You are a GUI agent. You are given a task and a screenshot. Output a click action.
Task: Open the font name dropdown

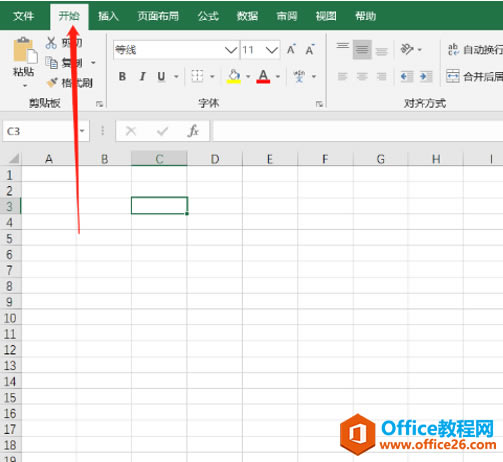231,50
